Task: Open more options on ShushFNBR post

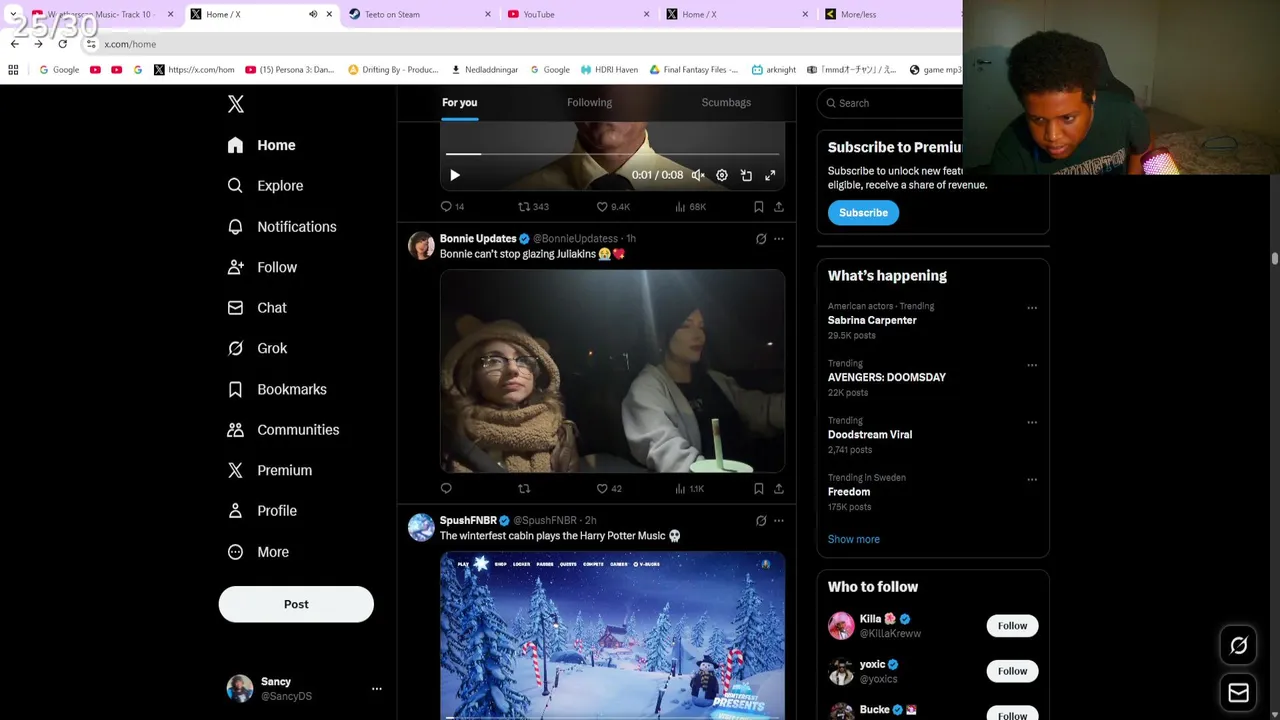Action: click(779, 521)
